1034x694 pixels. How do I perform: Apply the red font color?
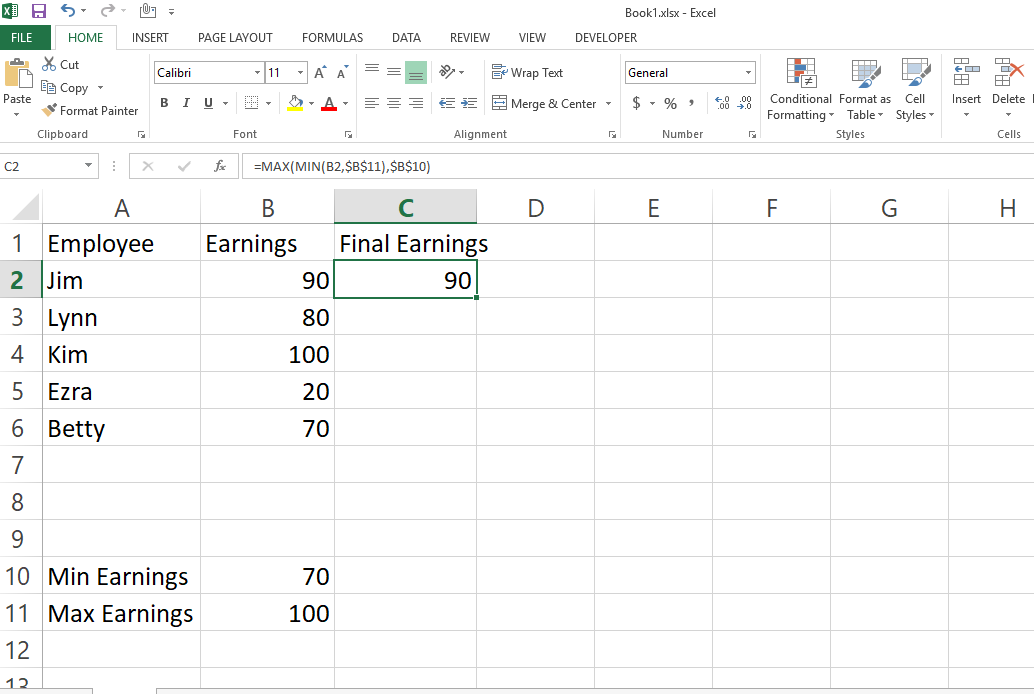329,103
